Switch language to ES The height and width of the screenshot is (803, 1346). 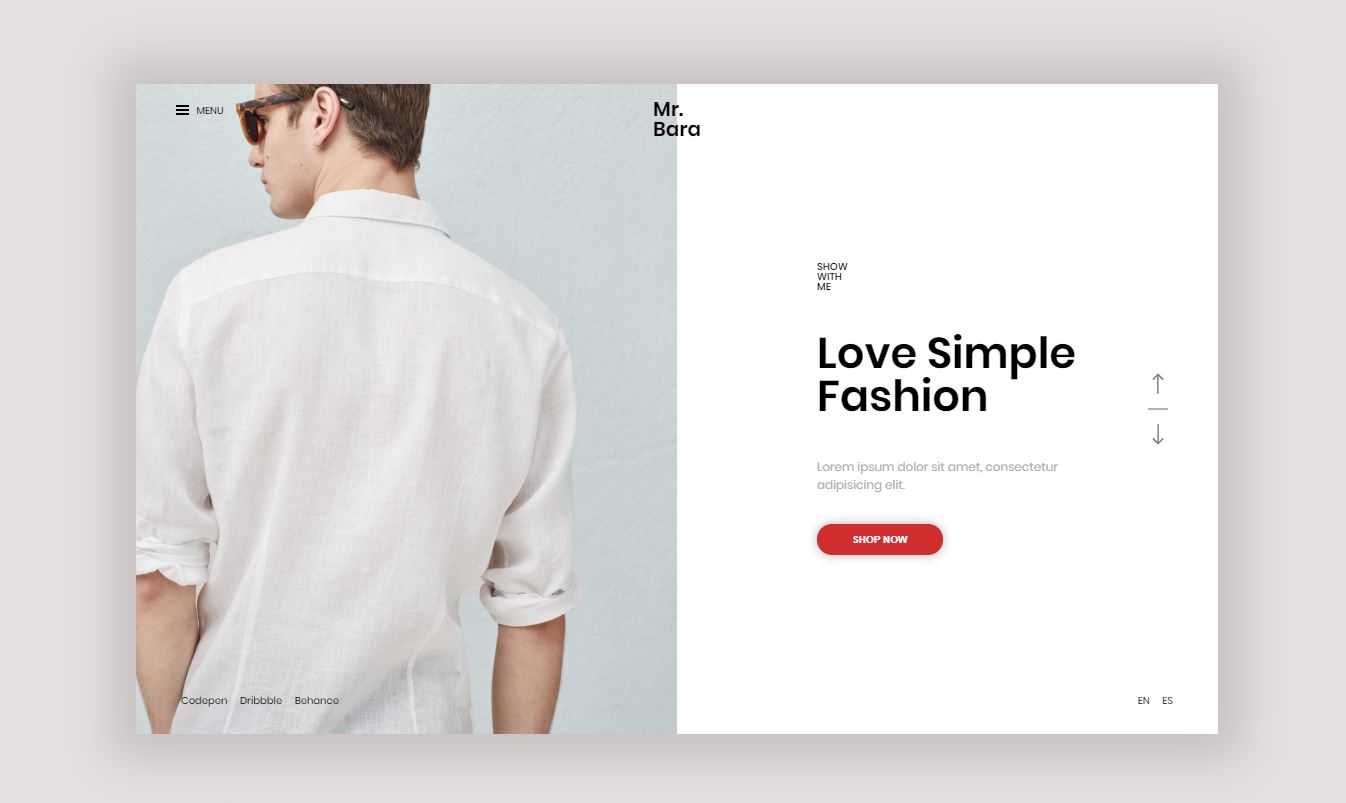pos(1167,701)
